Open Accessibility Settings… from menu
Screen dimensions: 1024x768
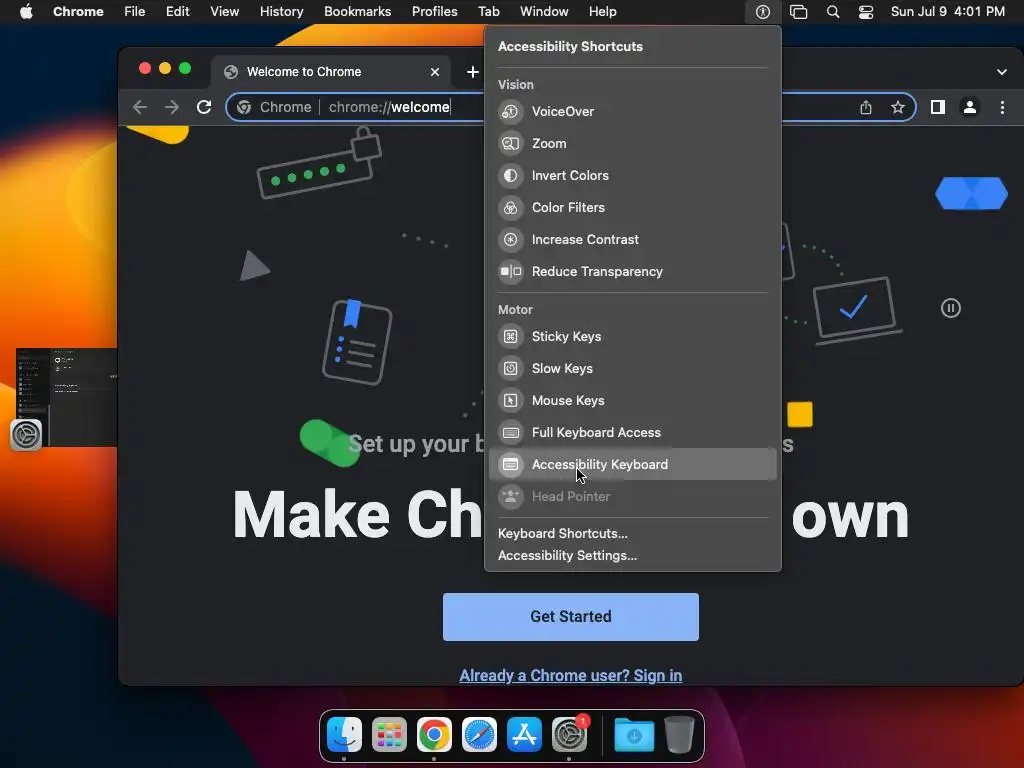(x=567, y=556)
